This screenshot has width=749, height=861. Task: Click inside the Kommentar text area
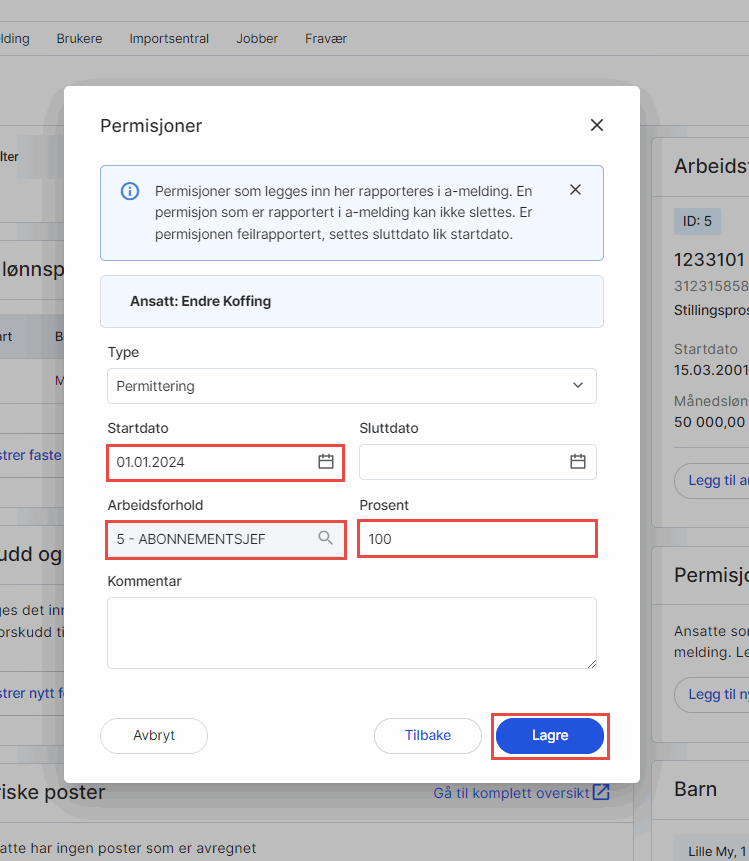click(x=351, y=632)
